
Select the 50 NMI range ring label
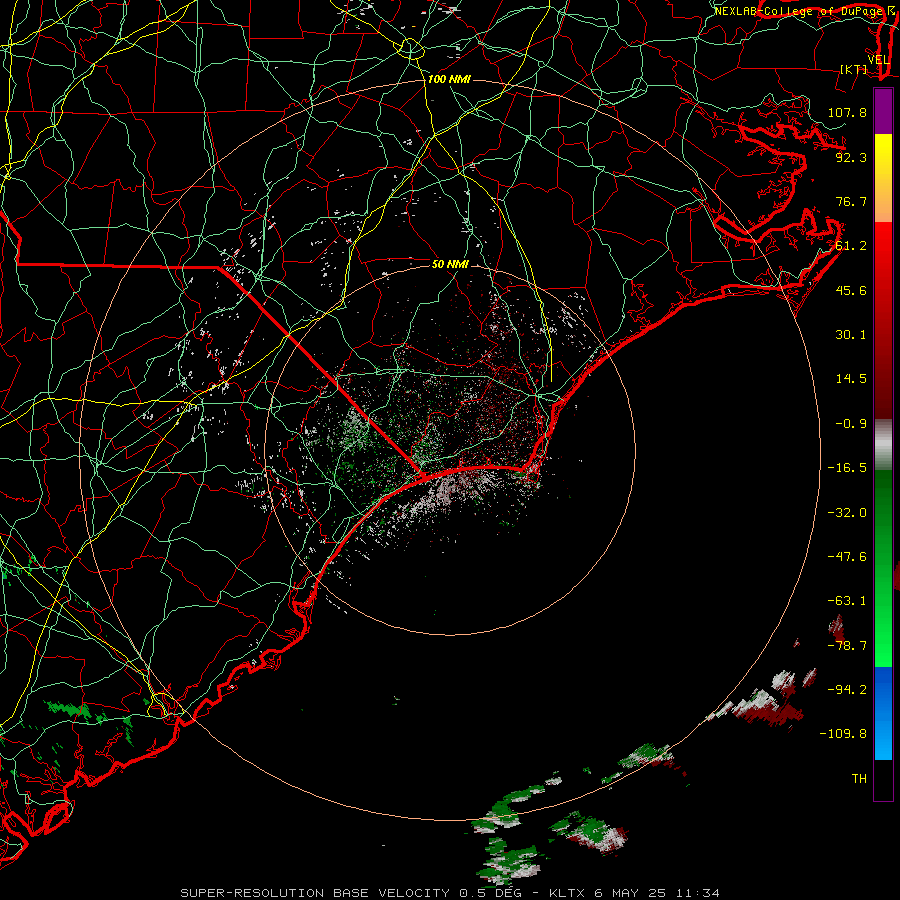(451, 264)
